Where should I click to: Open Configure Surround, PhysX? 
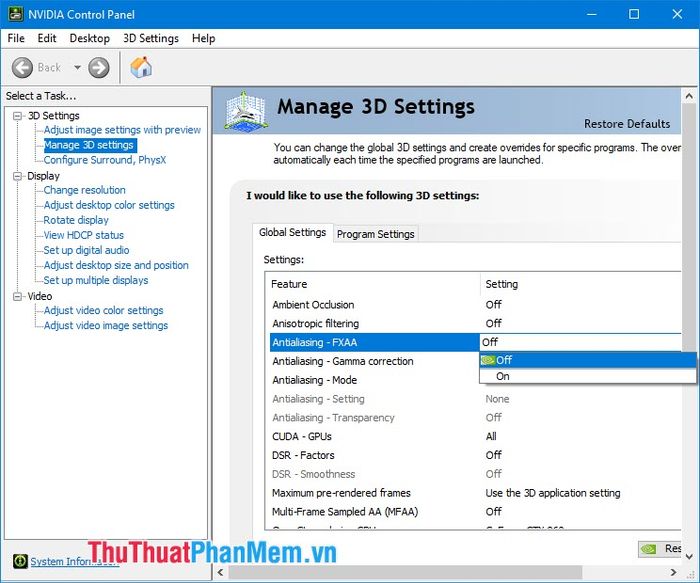click(105, 160)
